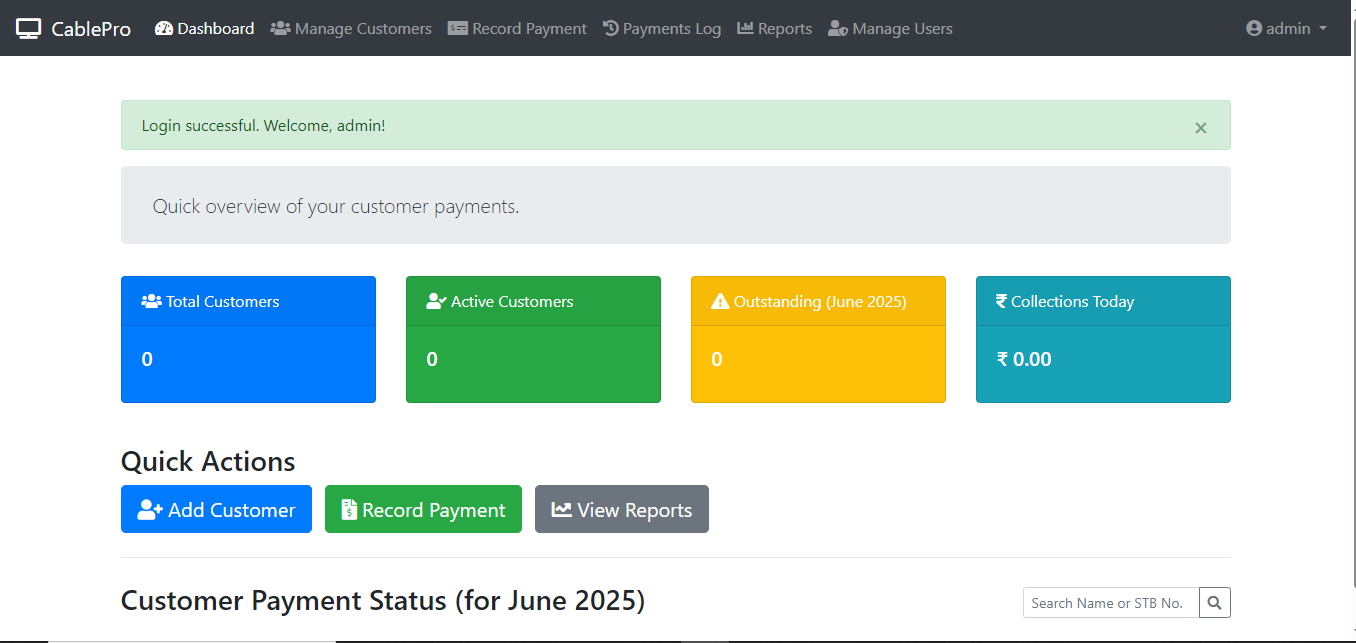The width and height of the screenshot is (1356, 643).
Task: Click the Collections Today card header
Action: click(1103, 301)
